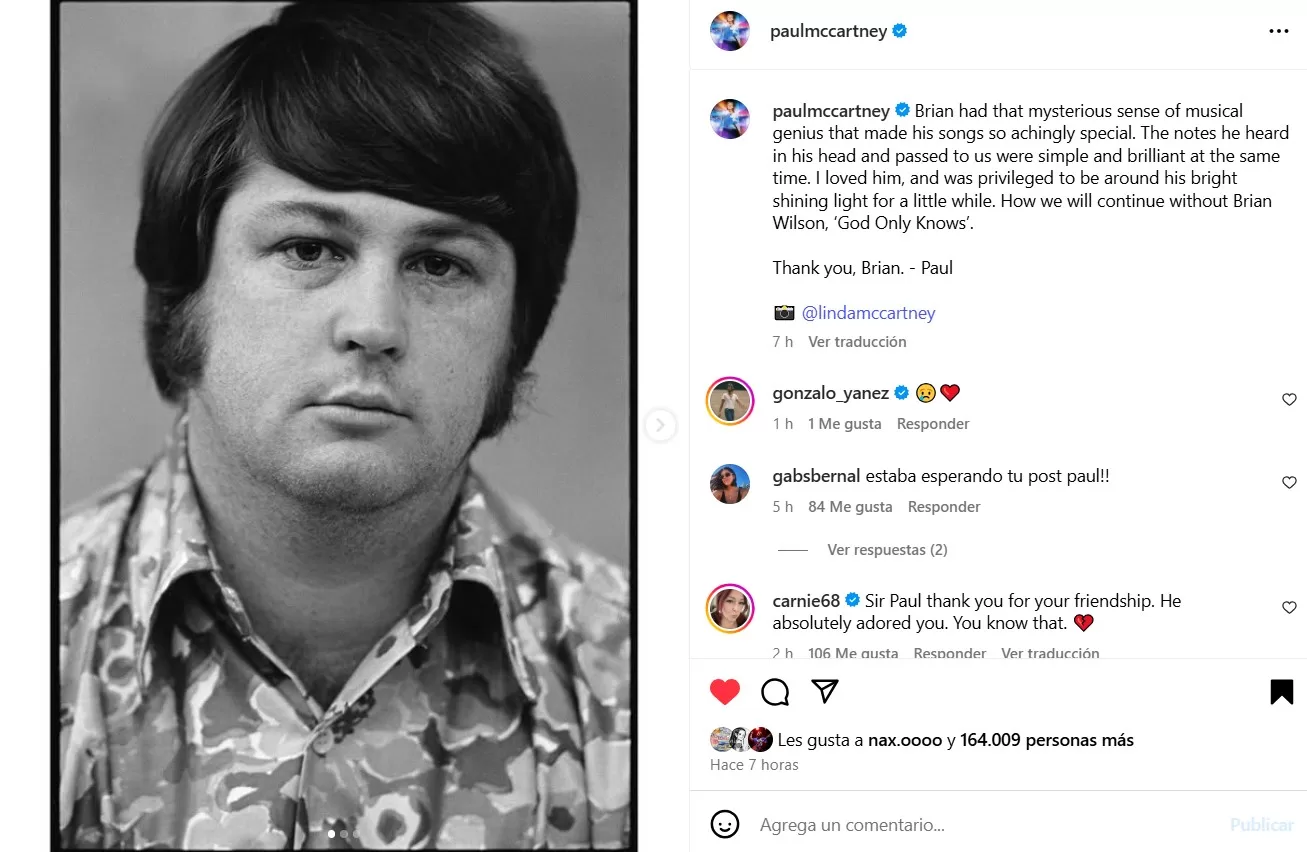Toggle the saved bookmark icon
The height and width of the screenshot is (852, 1307).
[1281, 691]
